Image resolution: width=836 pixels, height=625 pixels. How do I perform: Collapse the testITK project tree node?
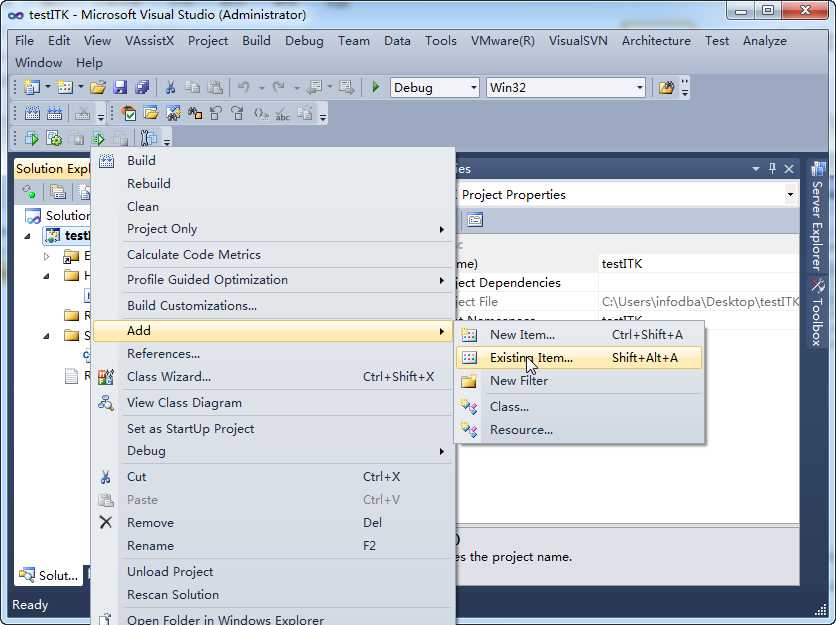28,236
